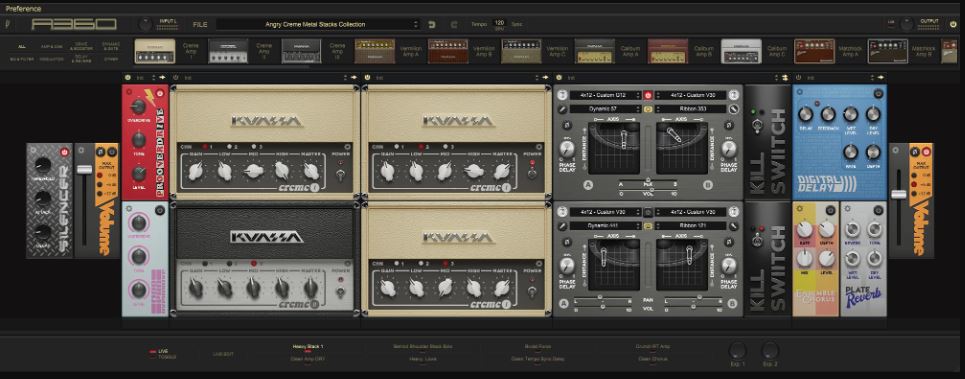Flip the upper Kill Switch toggle
This screenshot has height=379, width=965.
coord(757,125)
